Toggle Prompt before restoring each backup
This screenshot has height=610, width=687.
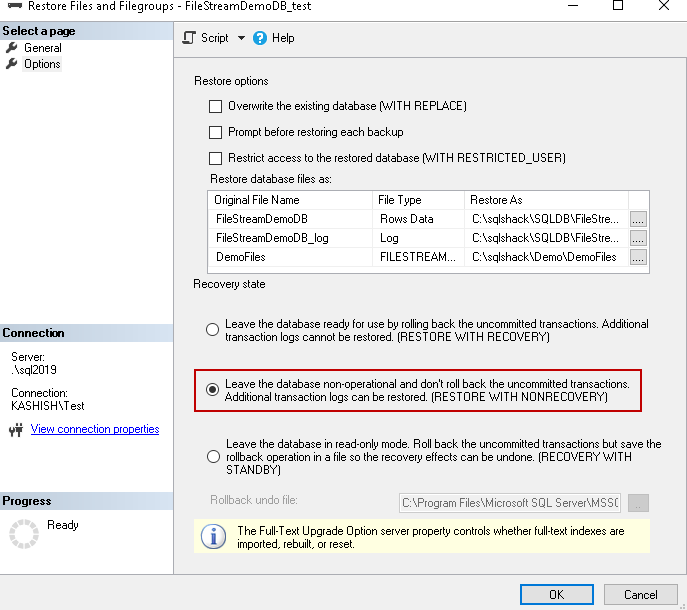(215, 132)
